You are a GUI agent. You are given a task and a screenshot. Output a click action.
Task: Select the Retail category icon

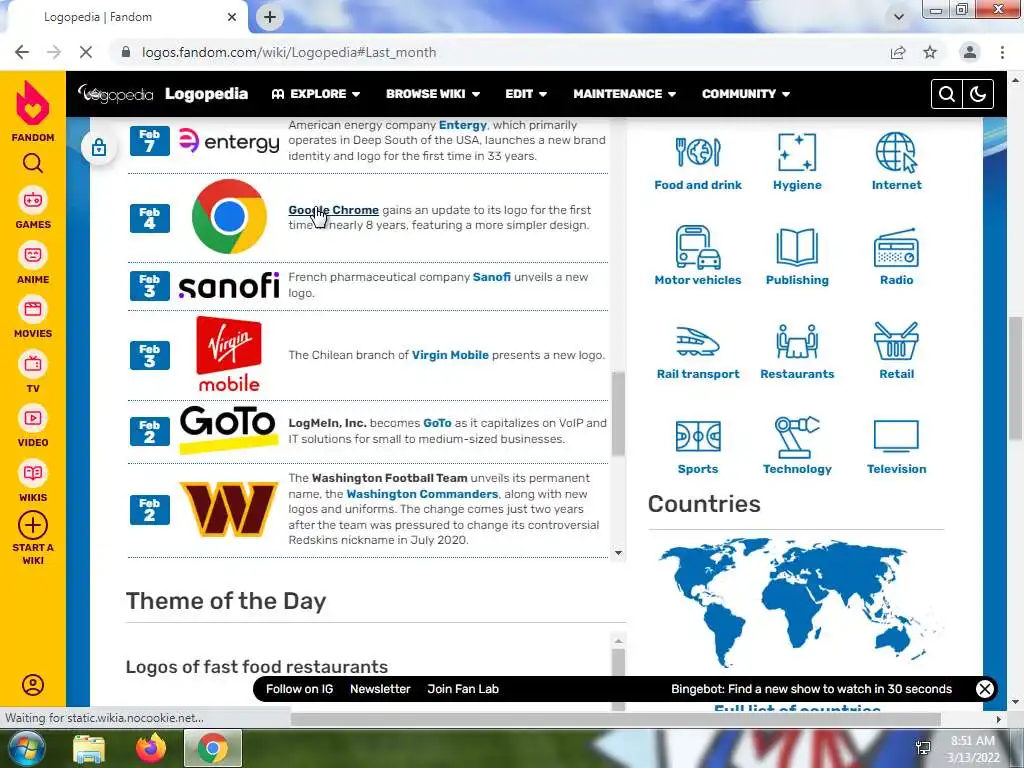click(896, 342)
